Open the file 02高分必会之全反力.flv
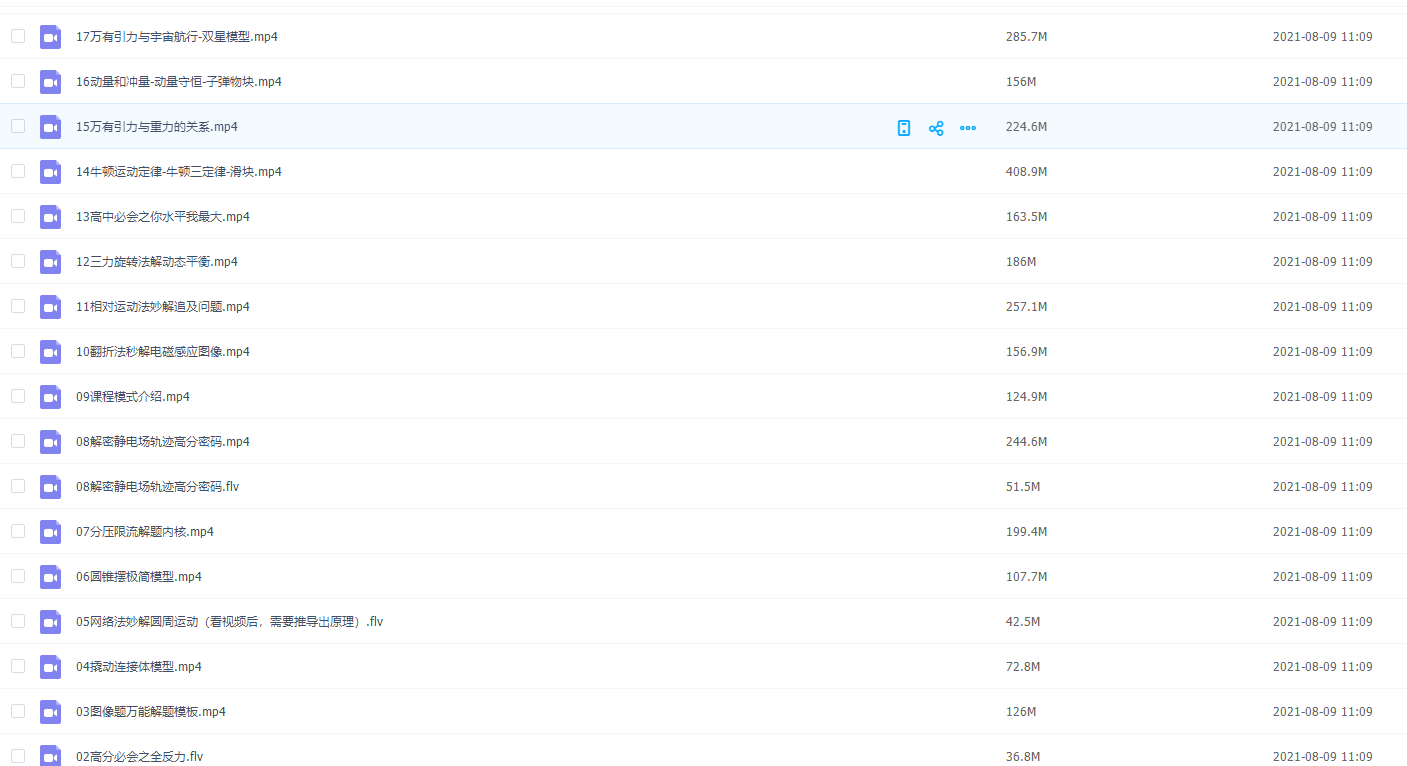 pos(140,757)
